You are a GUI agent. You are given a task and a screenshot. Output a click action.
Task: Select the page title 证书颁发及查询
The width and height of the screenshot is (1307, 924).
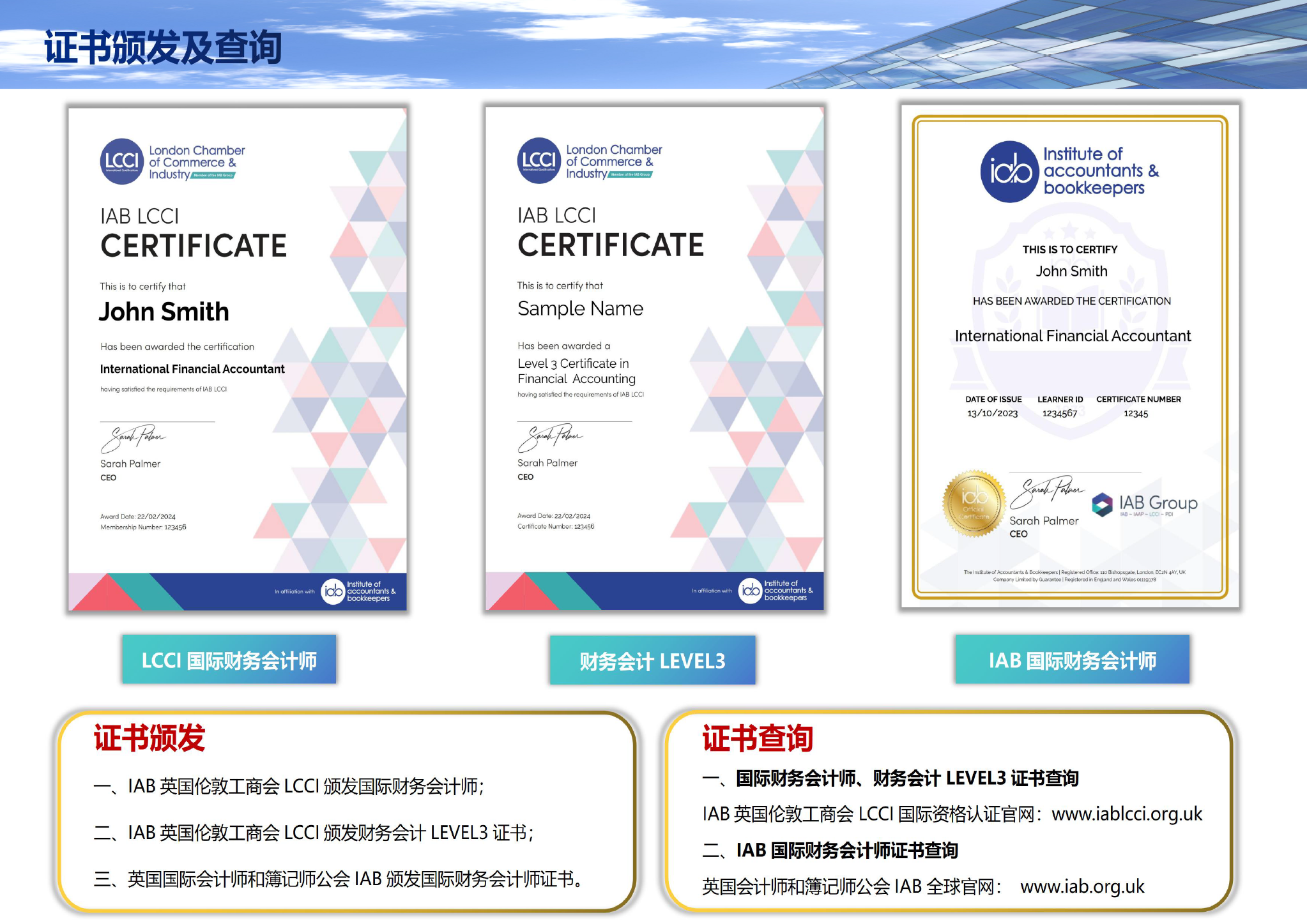tap(163, 47)
